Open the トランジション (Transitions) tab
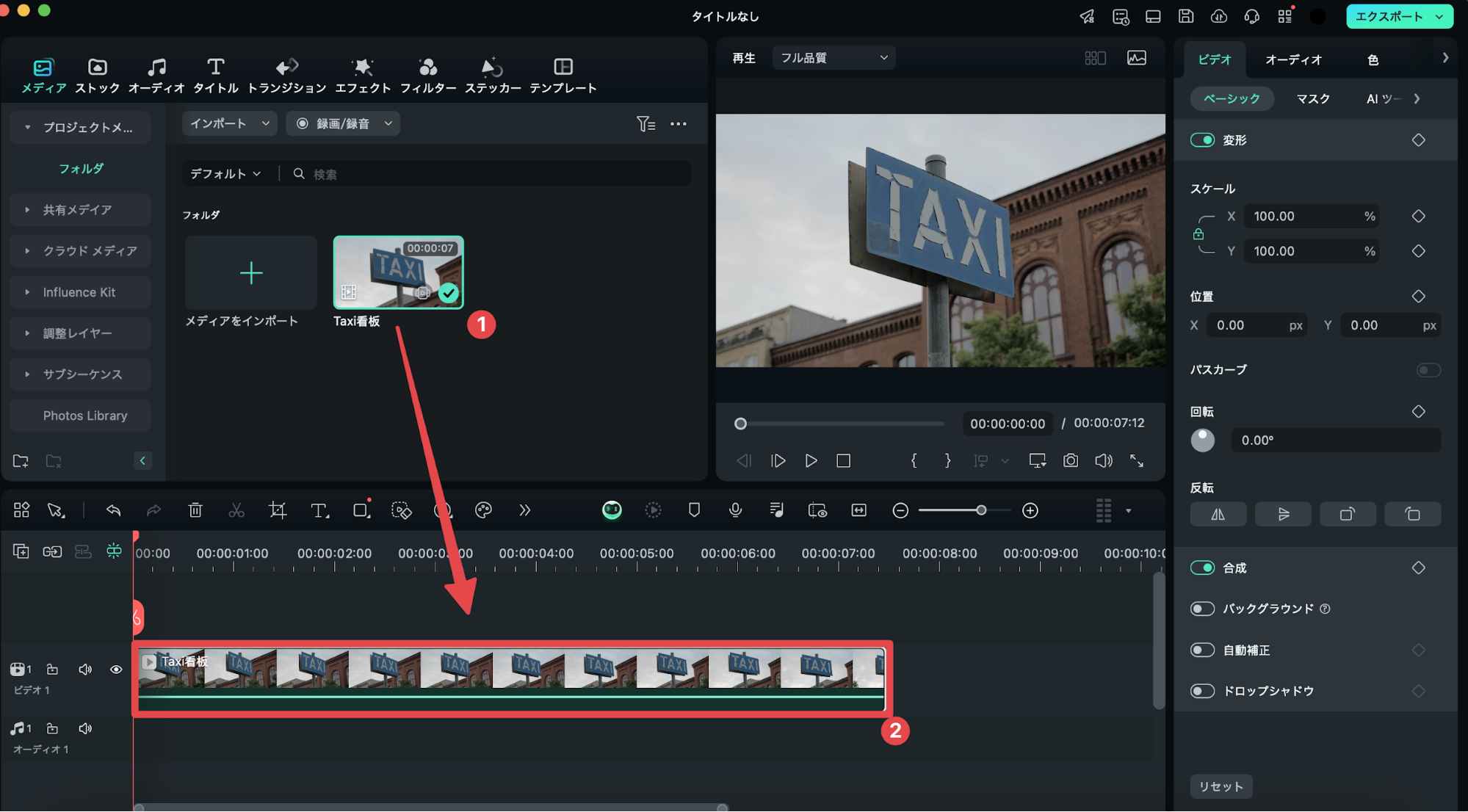Image resolution: width=1468 pixels, height=812 pixels. pos(286,76)
